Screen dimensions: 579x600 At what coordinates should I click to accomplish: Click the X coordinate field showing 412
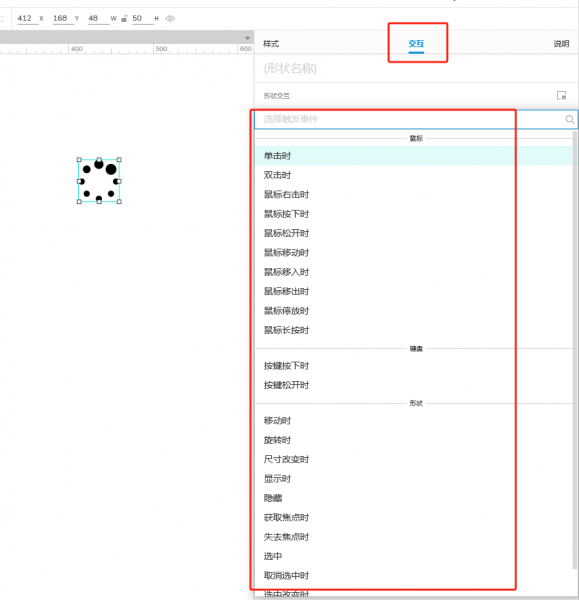tap(27, 18)
